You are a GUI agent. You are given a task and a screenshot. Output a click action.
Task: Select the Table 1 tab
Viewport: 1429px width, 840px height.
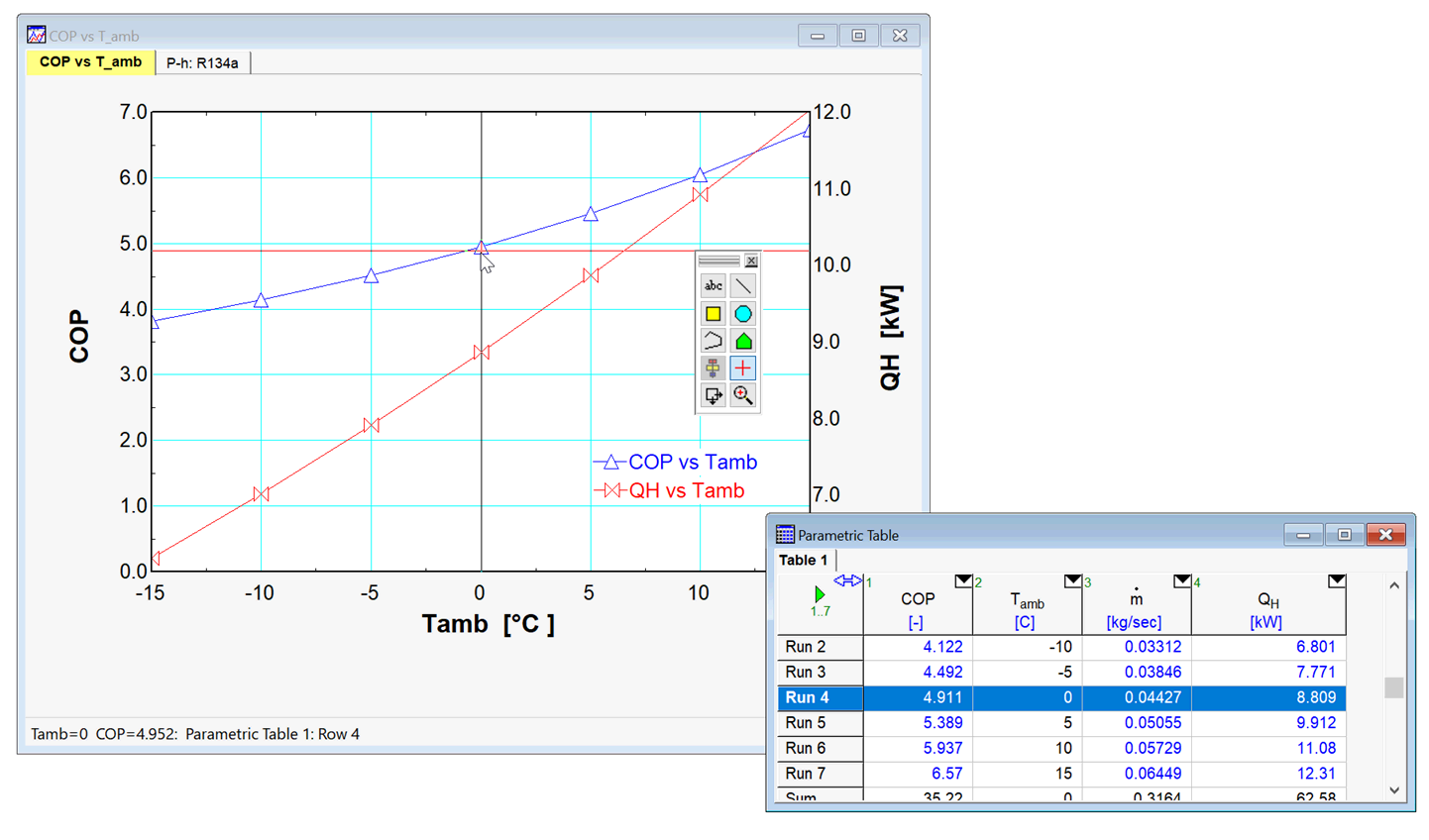(803, 561)
